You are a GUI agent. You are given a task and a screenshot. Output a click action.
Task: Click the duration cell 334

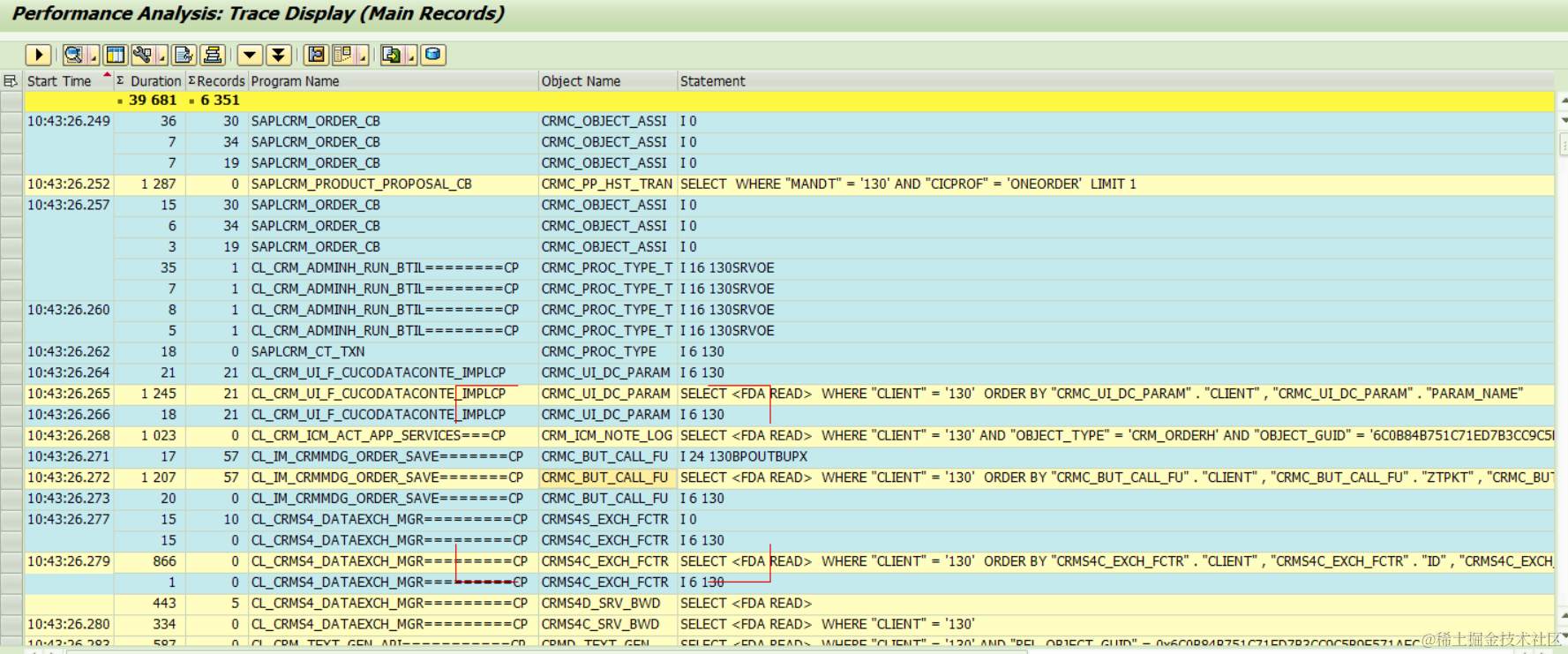[x=149, y=624]
